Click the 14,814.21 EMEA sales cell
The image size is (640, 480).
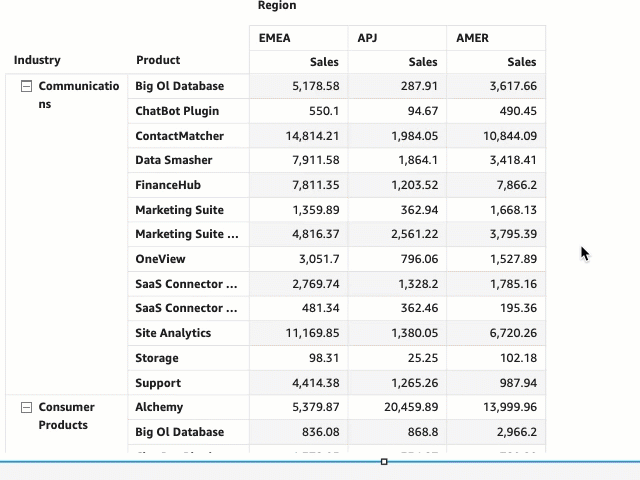pos(312,136)
